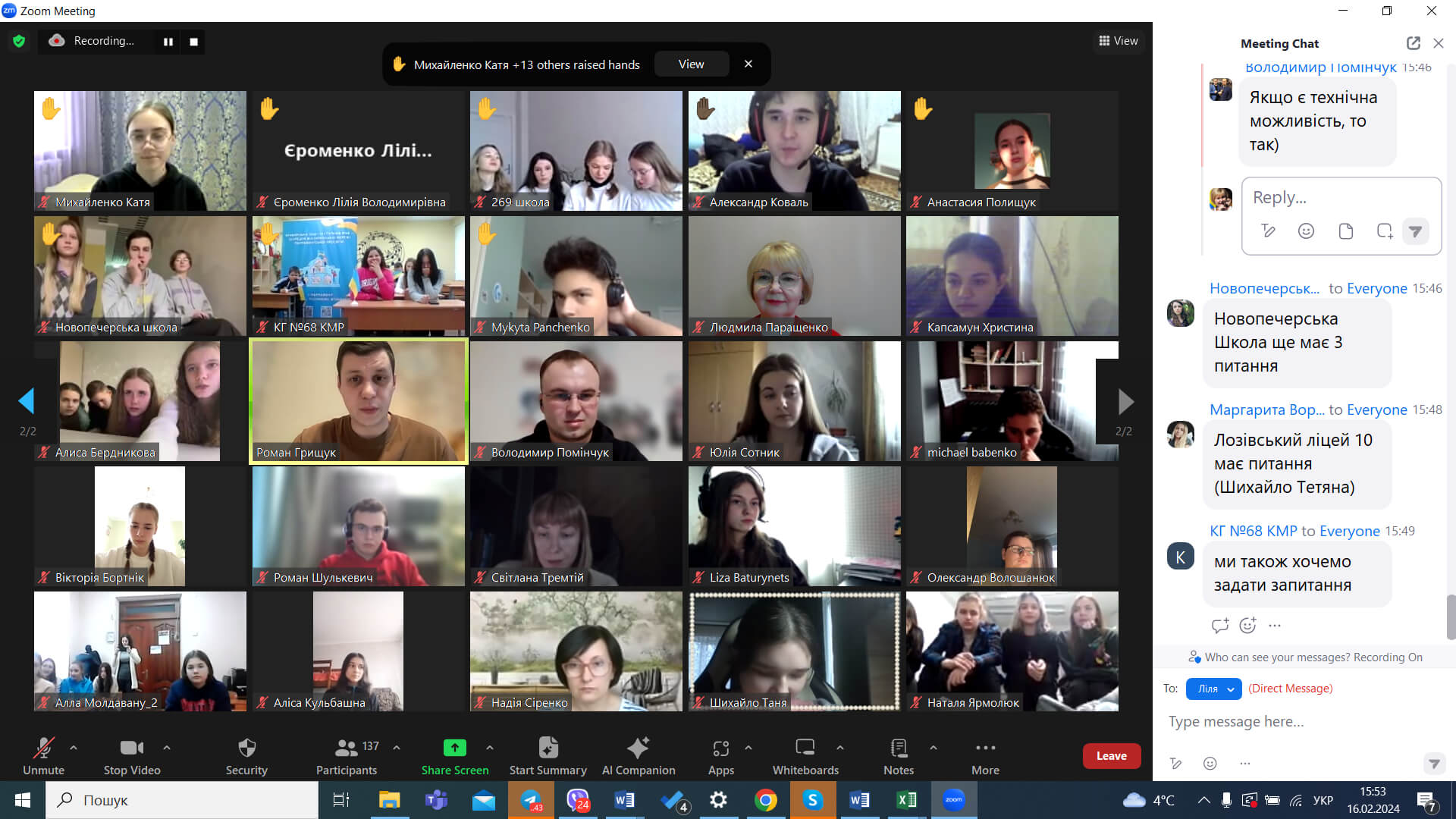Viewport: 1456px width, 819px height.
Task: Open the chat recipient dropdown
Action: click(x=1213, y=689)
